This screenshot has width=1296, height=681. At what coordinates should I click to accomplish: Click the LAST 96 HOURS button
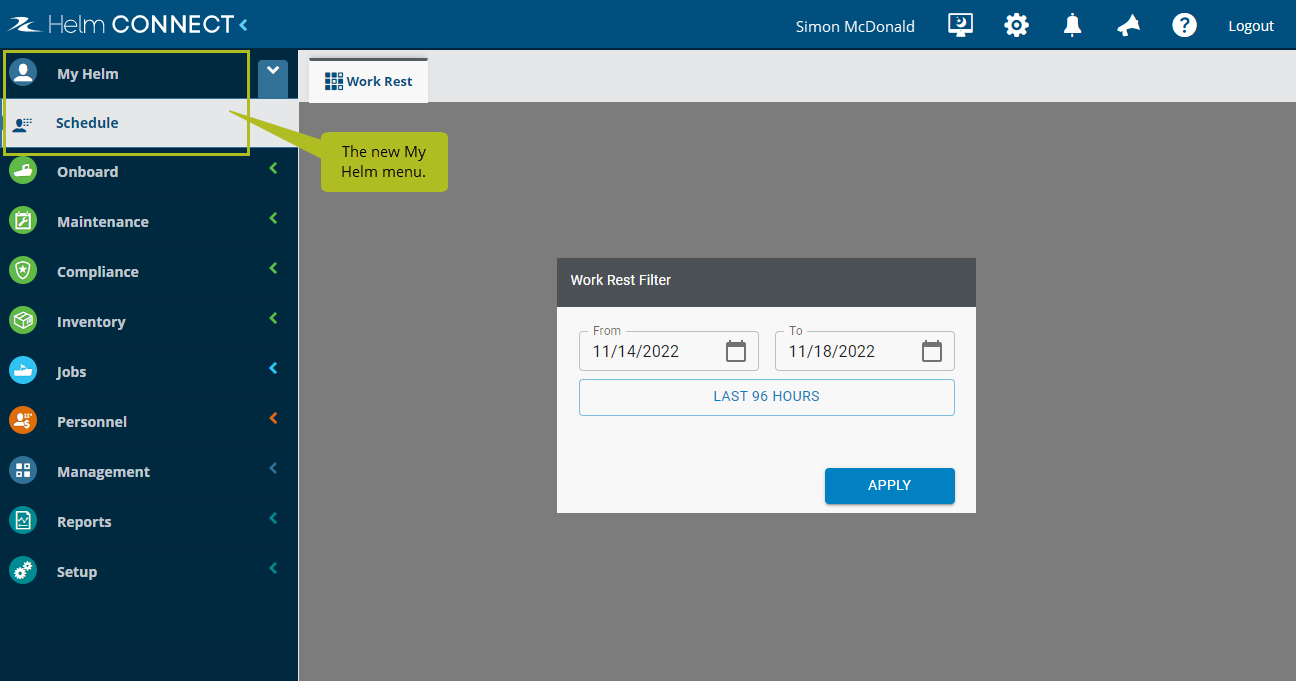[767, 396]
